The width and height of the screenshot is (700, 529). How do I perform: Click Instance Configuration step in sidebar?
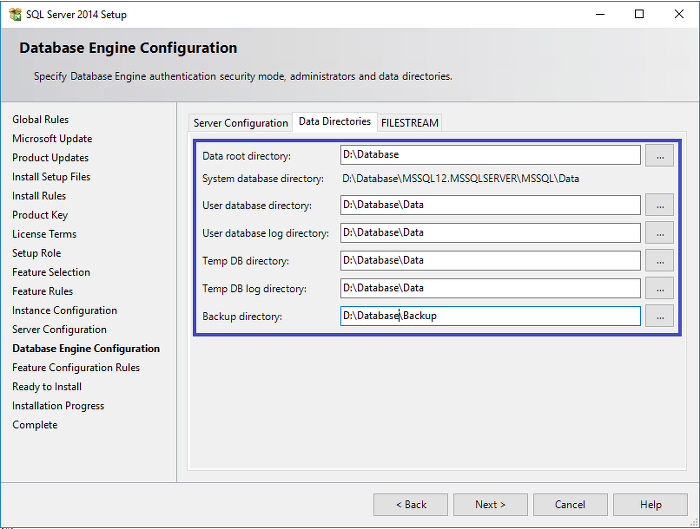click(65, 311)
